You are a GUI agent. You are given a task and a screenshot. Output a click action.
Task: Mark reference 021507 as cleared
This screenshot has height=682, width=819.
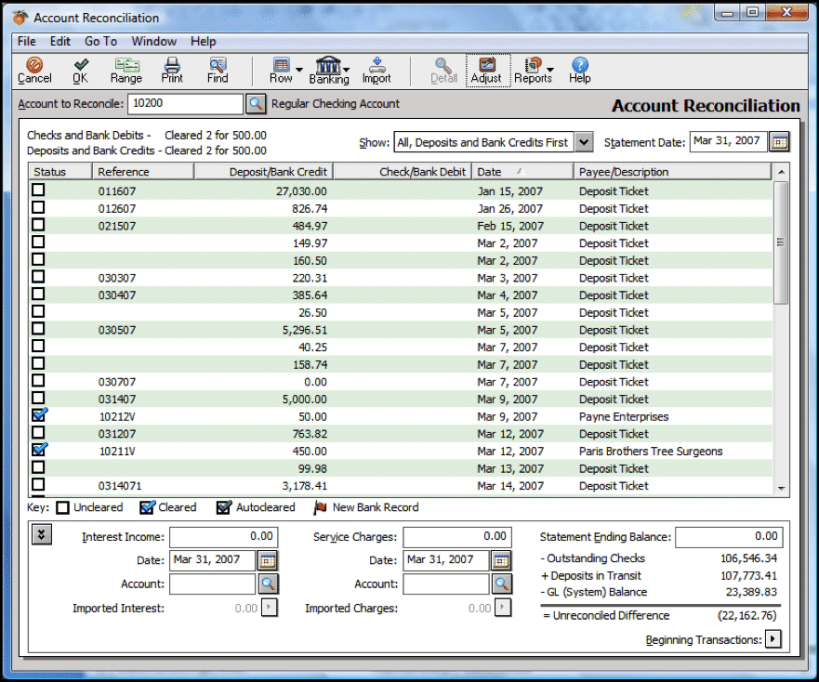click(38, 225)
